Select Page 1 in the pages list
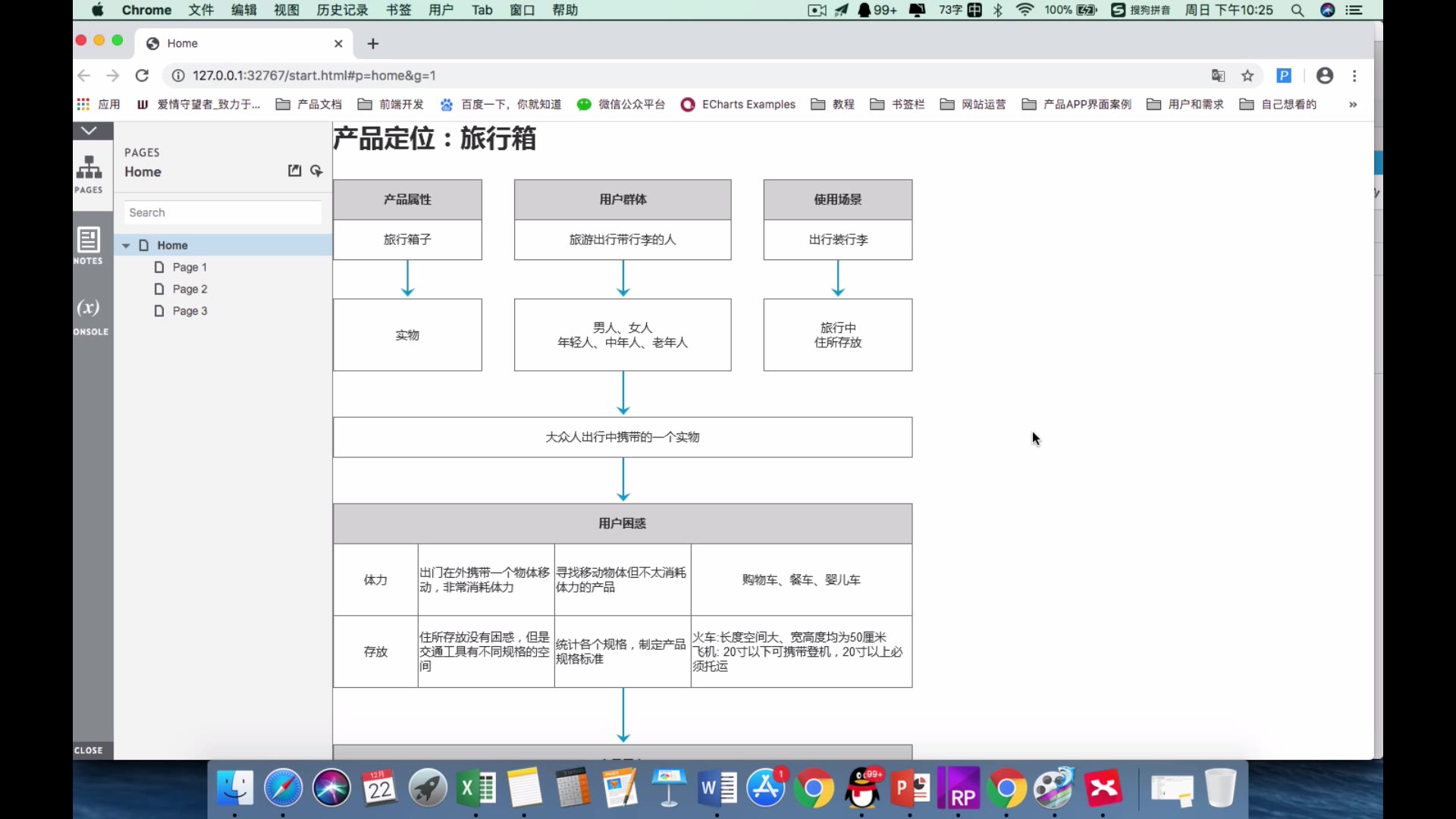The width and height of the screenshot is (1456, 819). (190, 267)
